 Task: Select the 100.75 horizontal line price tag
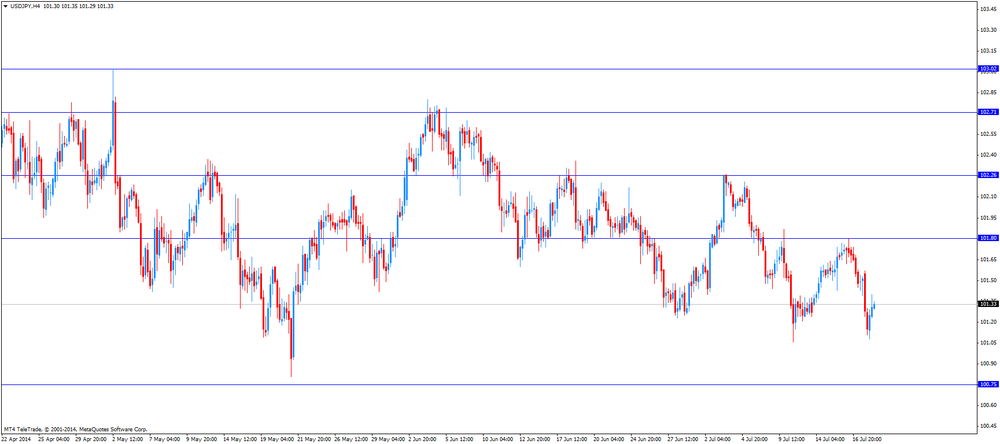(988, 384)
